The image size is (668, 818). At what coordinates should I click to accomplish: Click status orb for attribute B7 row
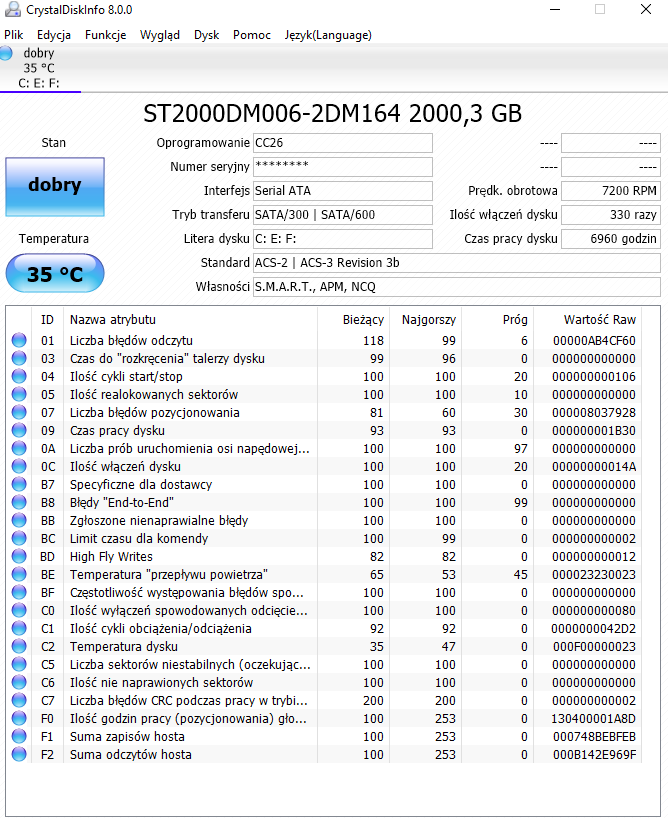point(19,484)
